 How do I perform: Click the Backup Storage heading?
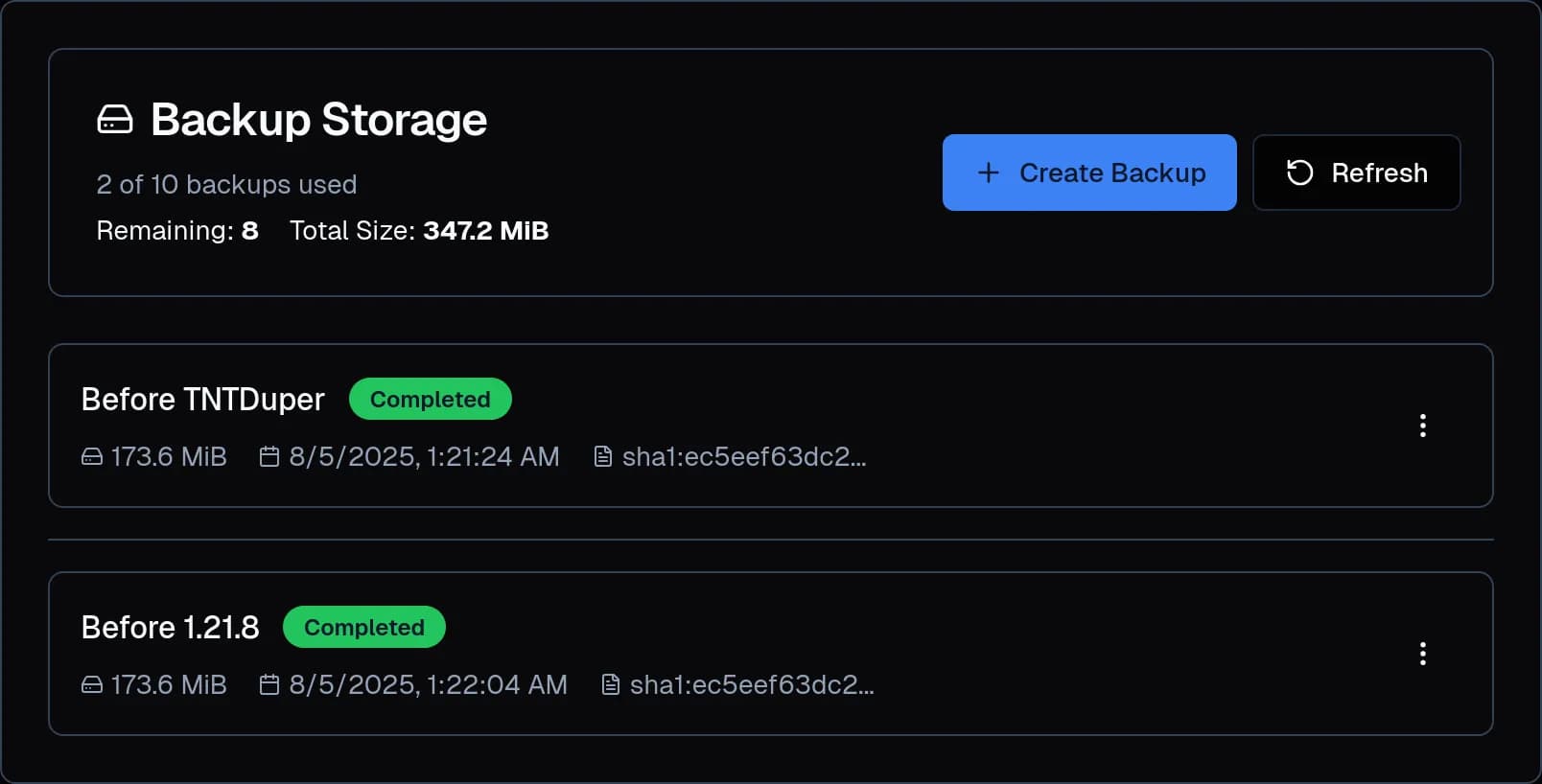(x=317, y=119)
